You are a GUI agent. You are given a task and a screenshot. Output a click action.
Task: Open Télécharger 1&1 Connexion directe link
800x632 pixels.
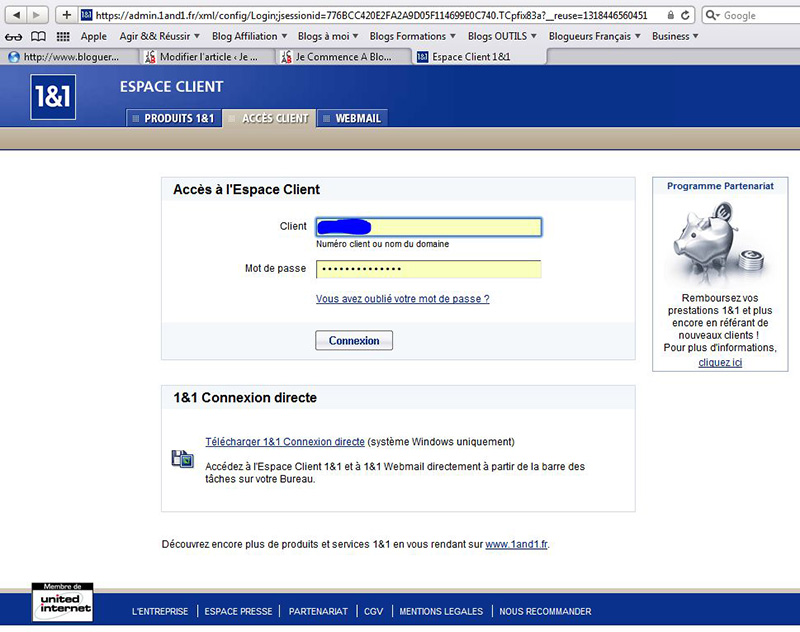coord(285,442)
